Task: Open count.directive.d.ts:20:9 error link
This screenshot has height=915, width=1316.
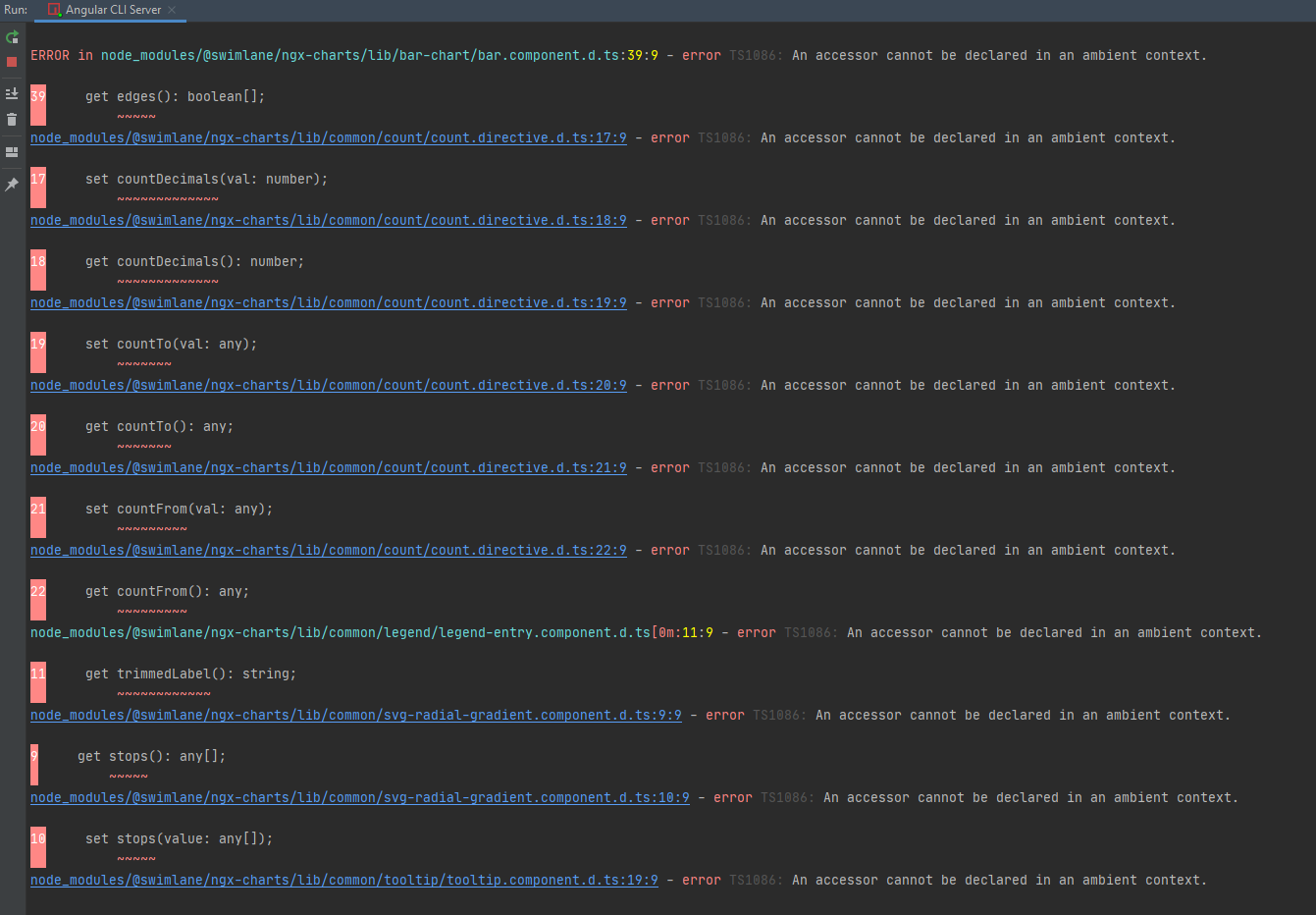Action: [328, 385]
